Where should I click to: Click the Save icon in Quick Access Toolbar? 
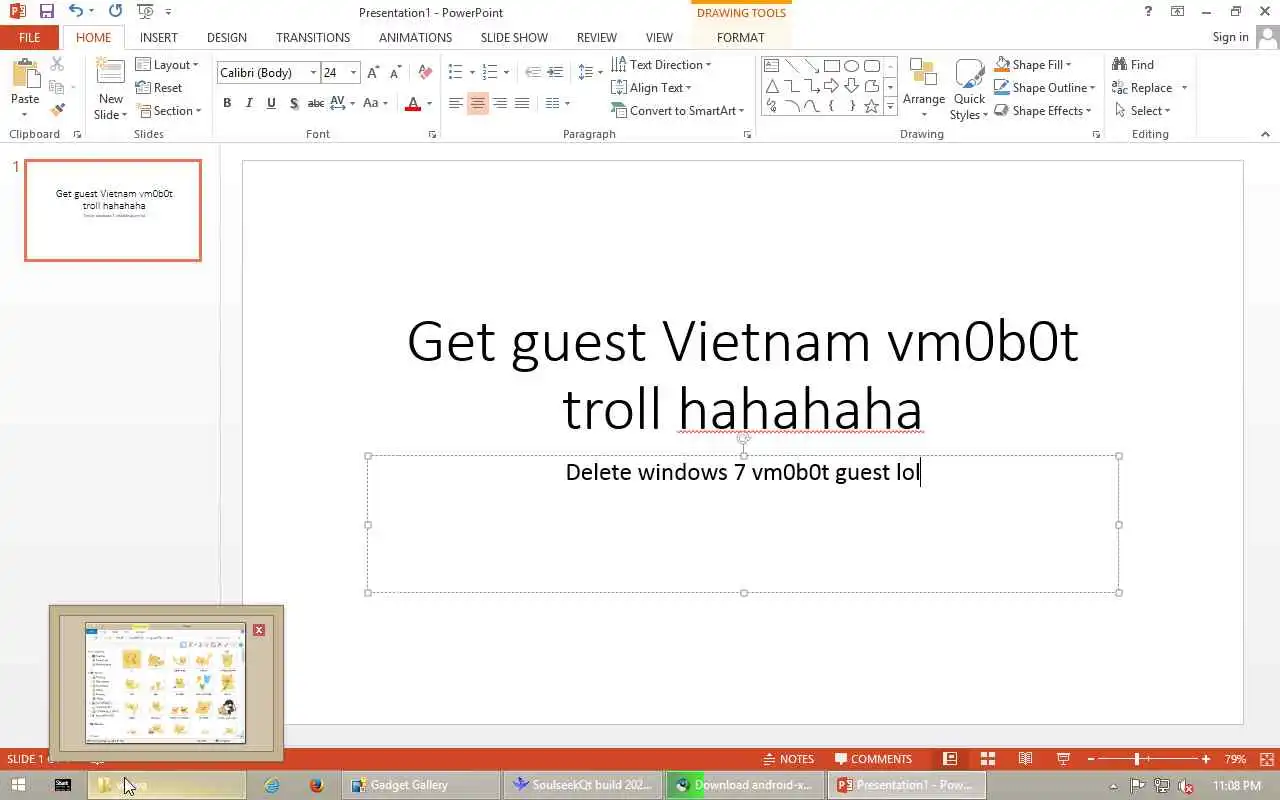pyautogui.click(x=46, y=12)
